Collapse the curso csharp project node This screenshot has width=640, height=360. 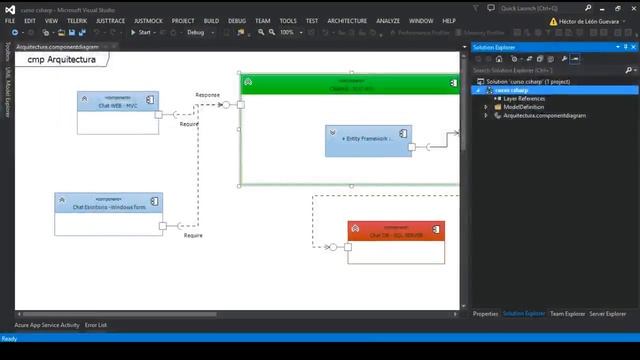point(478,90)
